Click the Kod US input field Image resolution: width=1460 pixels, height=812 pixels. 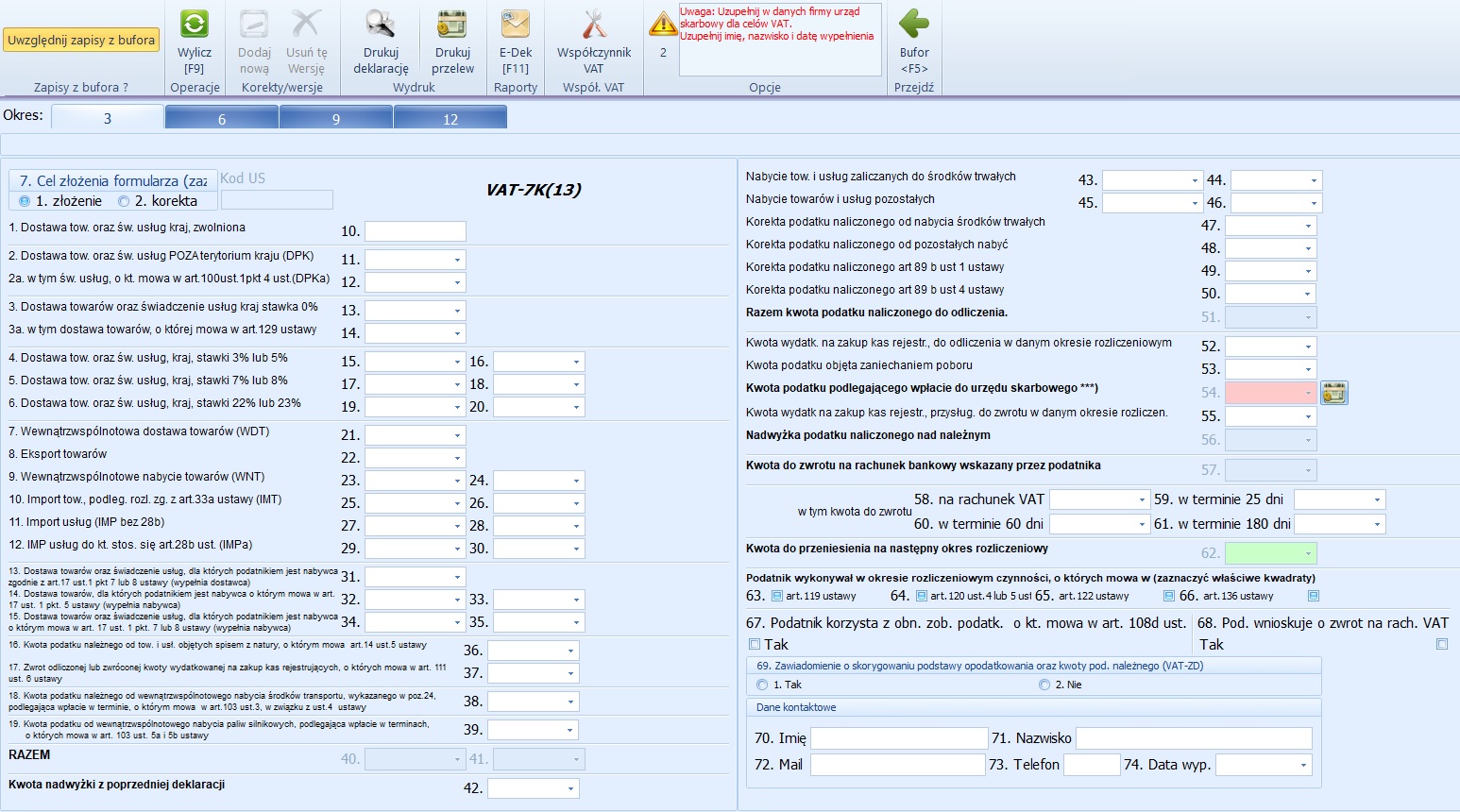coord(277,200)
